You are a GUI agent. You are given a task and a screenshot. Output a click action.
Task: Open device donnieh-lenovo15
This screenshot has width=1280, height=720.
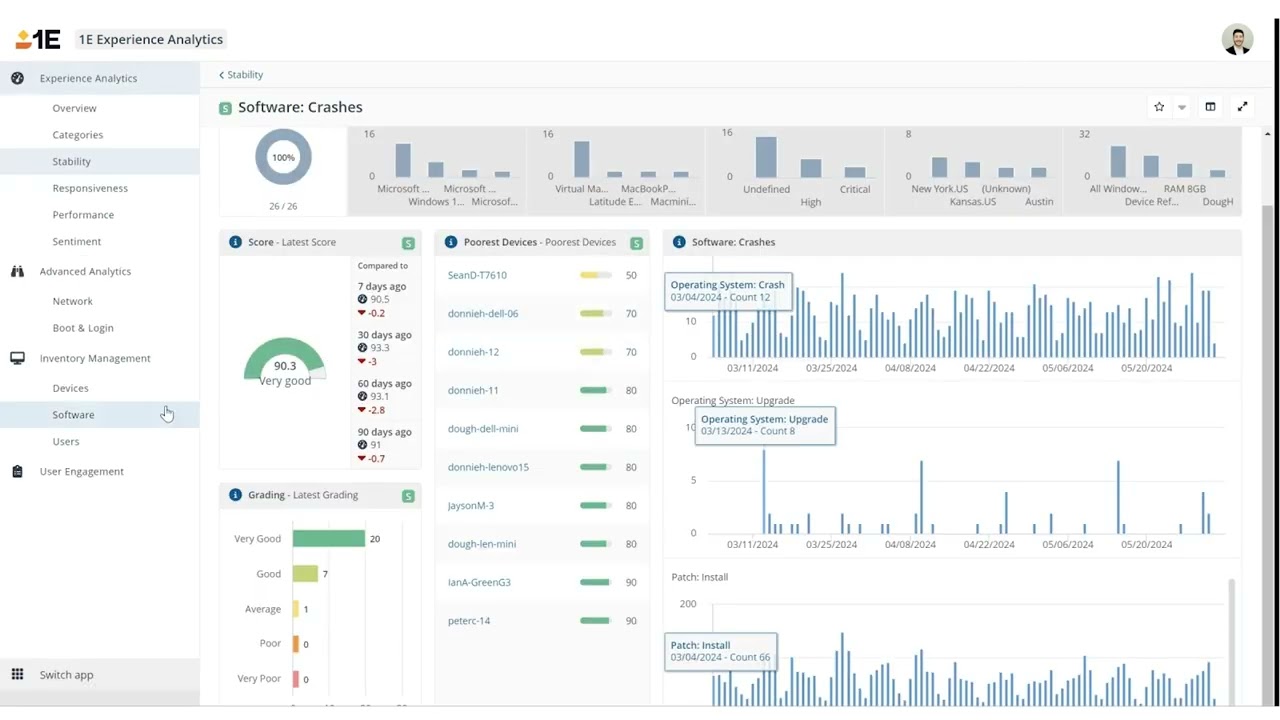click(x=488, y=467)
